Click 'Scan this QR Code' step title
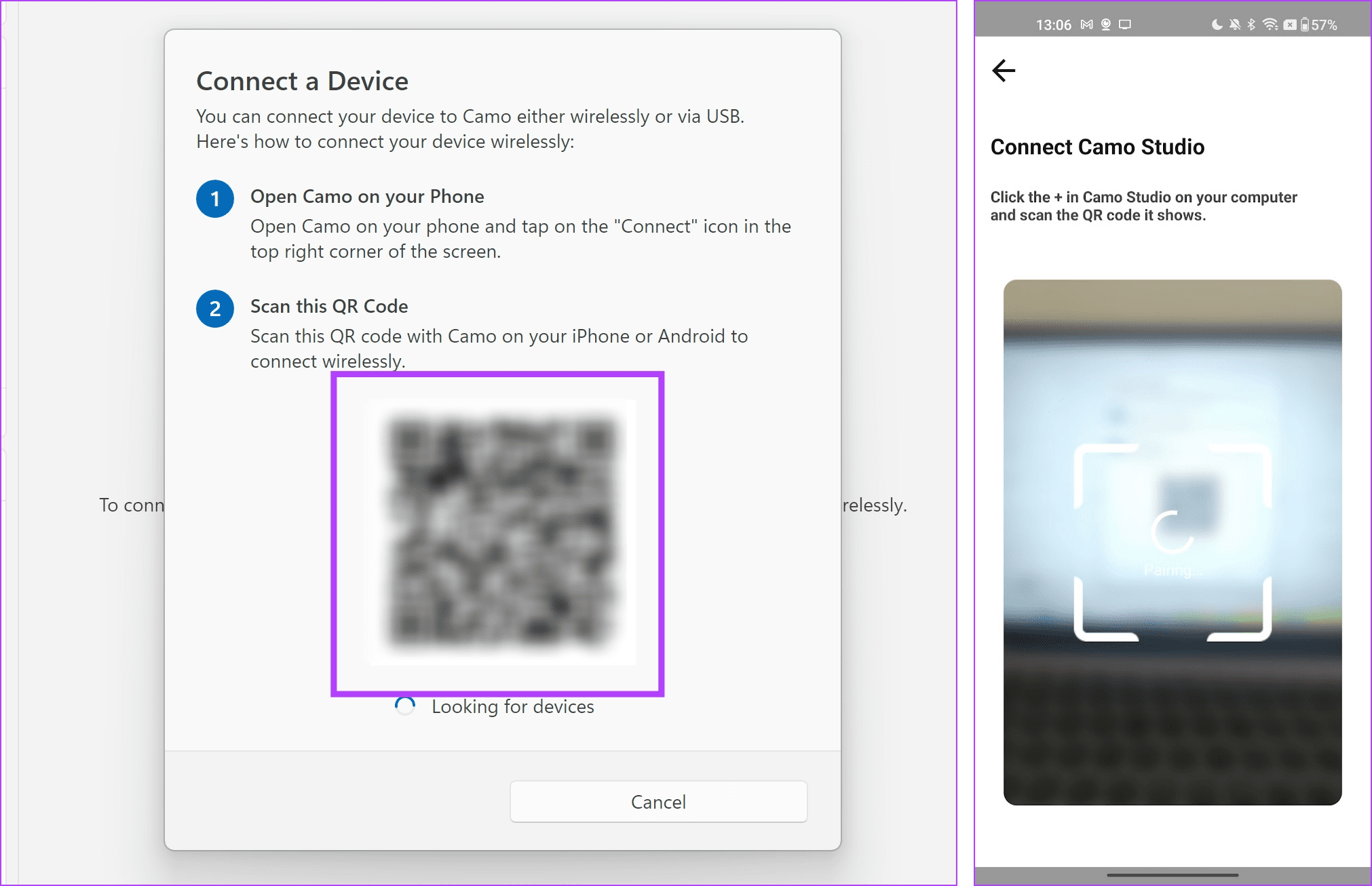This screenshot has height=886, width=1372. pos(329,307)
